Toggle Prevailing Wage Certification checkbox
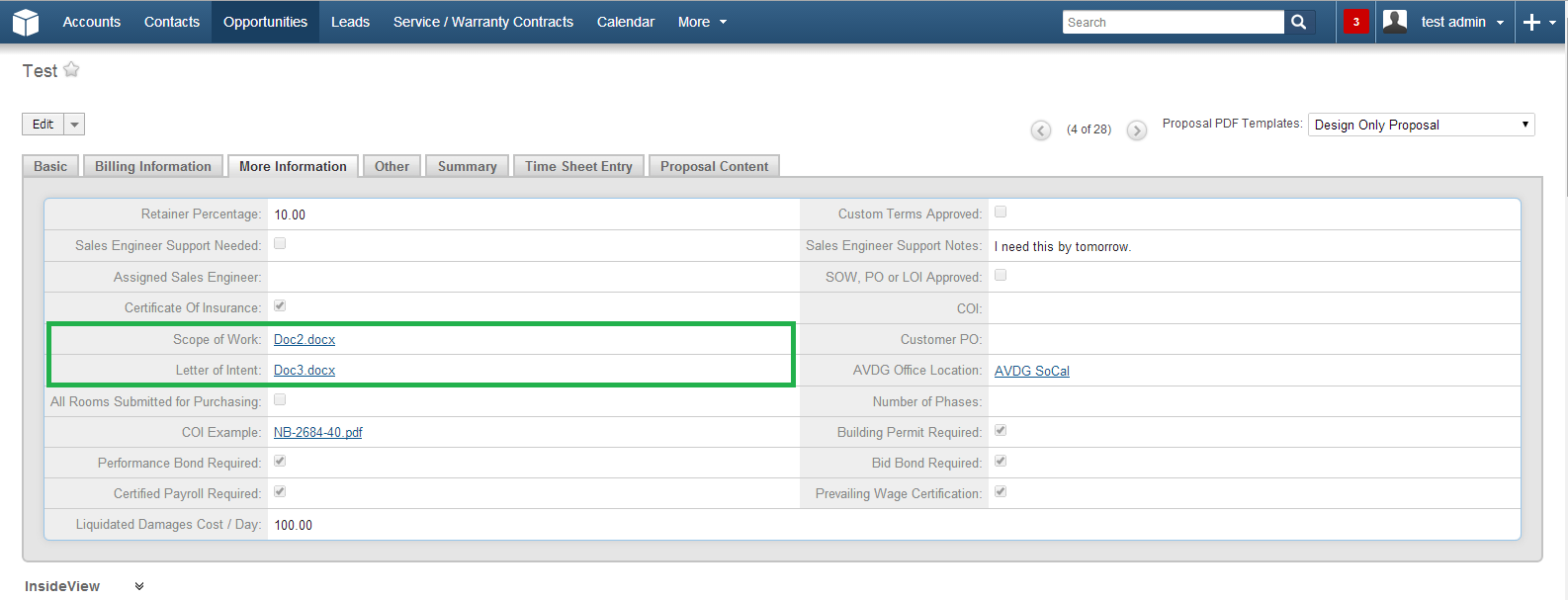 [1001, 491]
